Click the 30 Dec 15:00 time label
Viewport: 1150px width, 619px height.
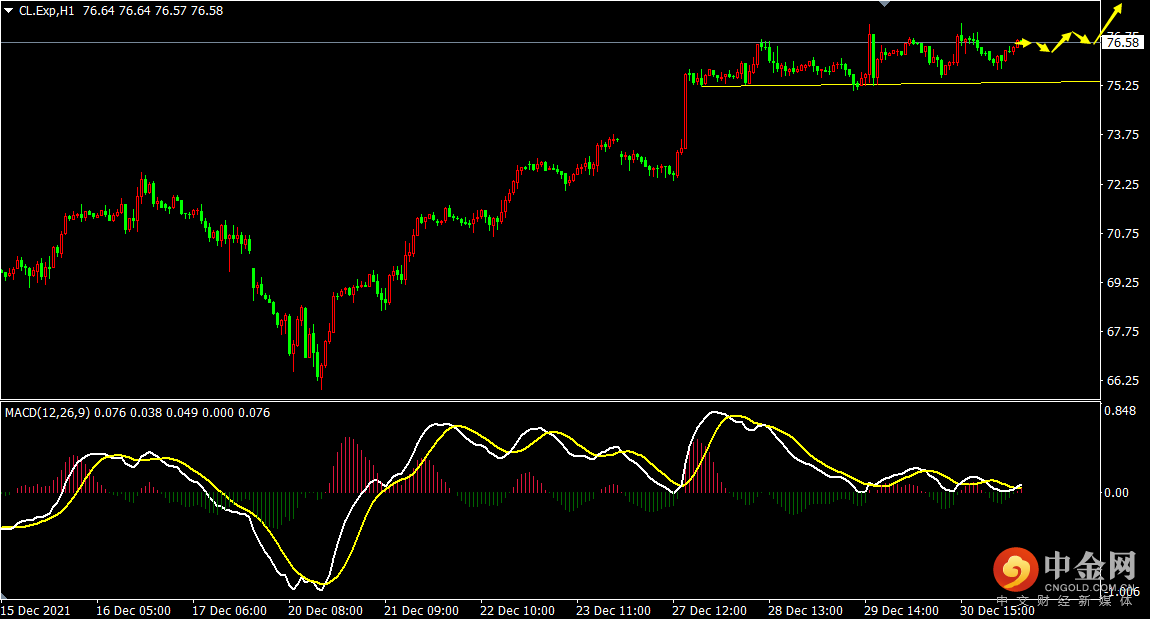(997, 611)
